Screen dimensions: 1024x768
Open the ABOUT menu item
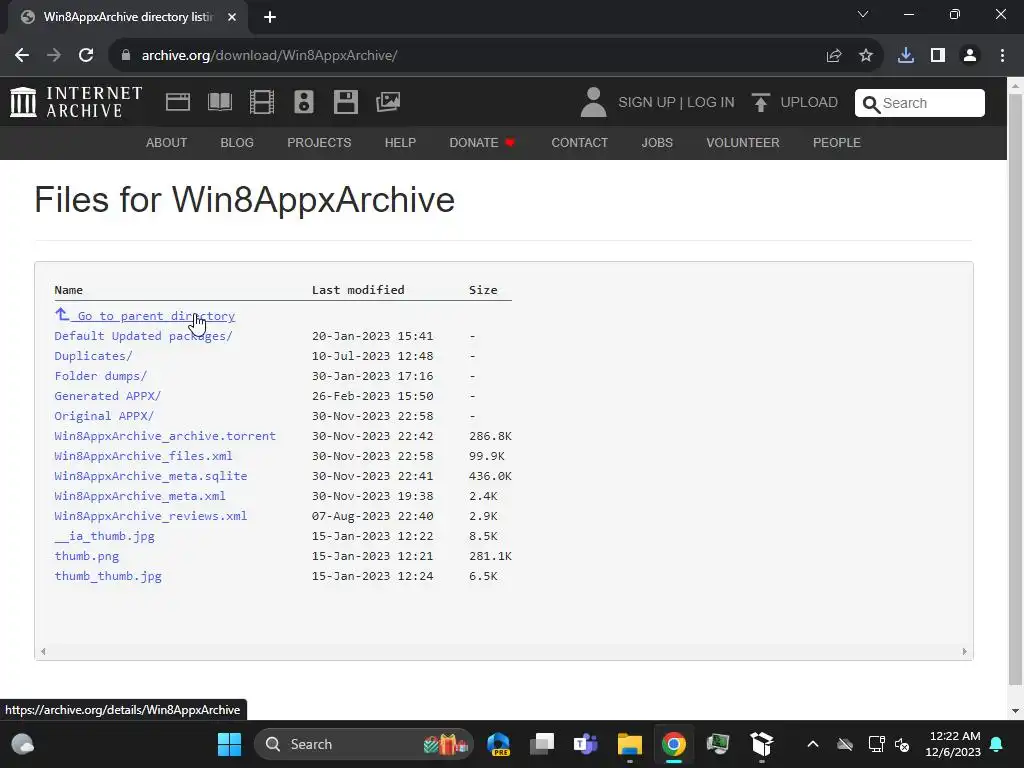click(x=167, y=142)
